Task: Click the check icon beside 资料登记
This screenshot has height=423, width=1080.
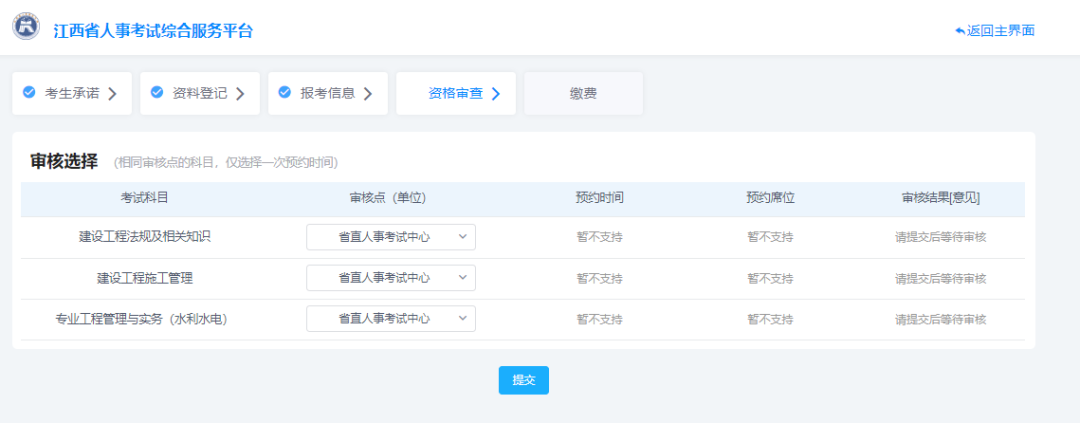Action: [157, 92]
